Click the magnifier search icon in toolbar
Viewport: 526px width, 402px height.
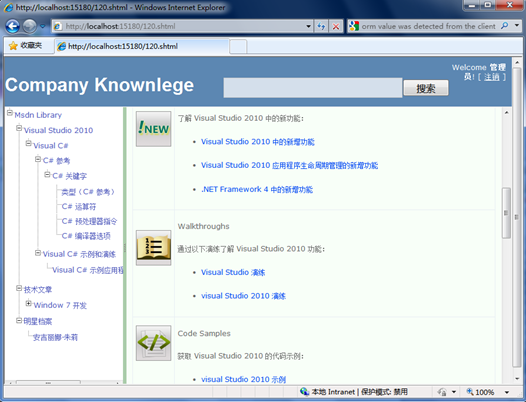504,26
